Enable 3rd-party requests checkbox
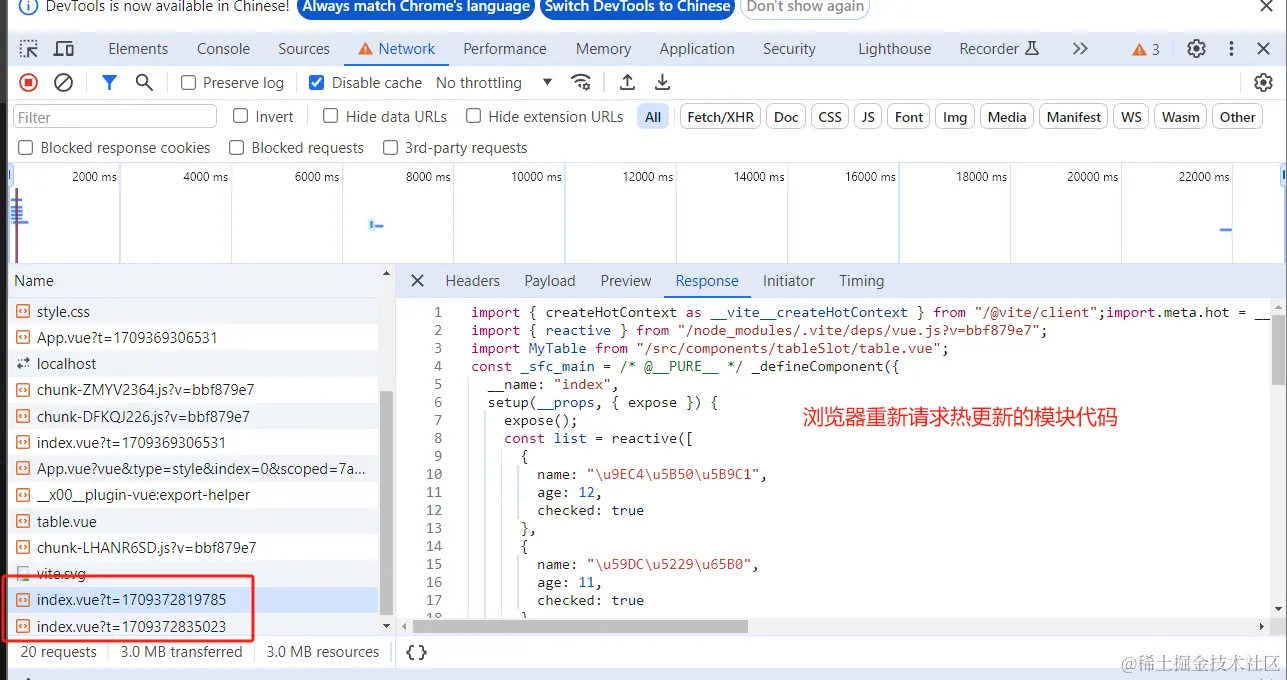This screenshot has width=1287, height=680. coord(390,148)
